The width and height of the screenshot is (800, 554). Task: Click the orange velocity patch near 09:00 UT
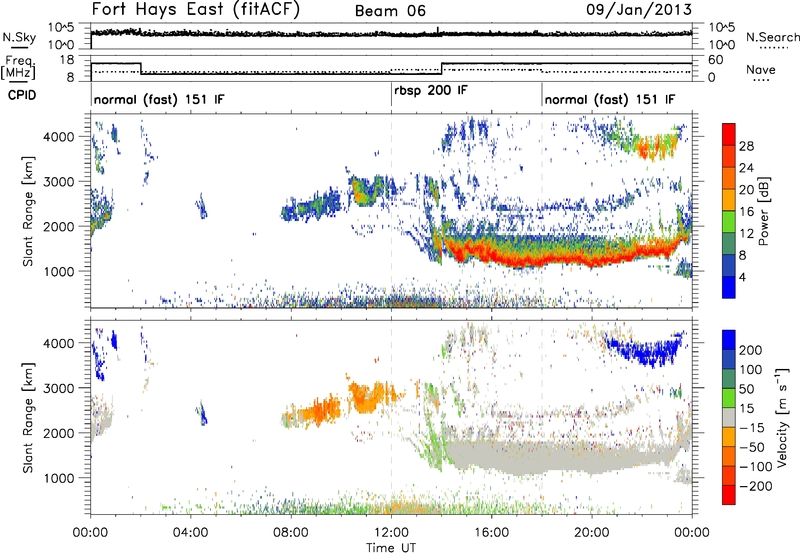point(316,411)
